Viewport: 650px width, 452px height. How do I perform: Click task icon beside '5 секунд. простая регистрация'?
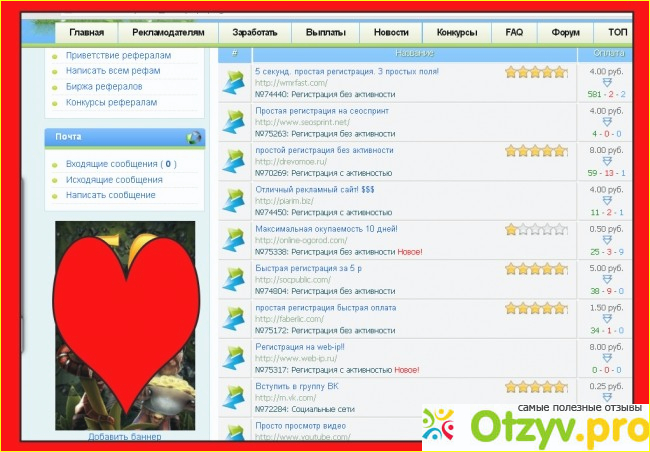(x=234, y=84)
